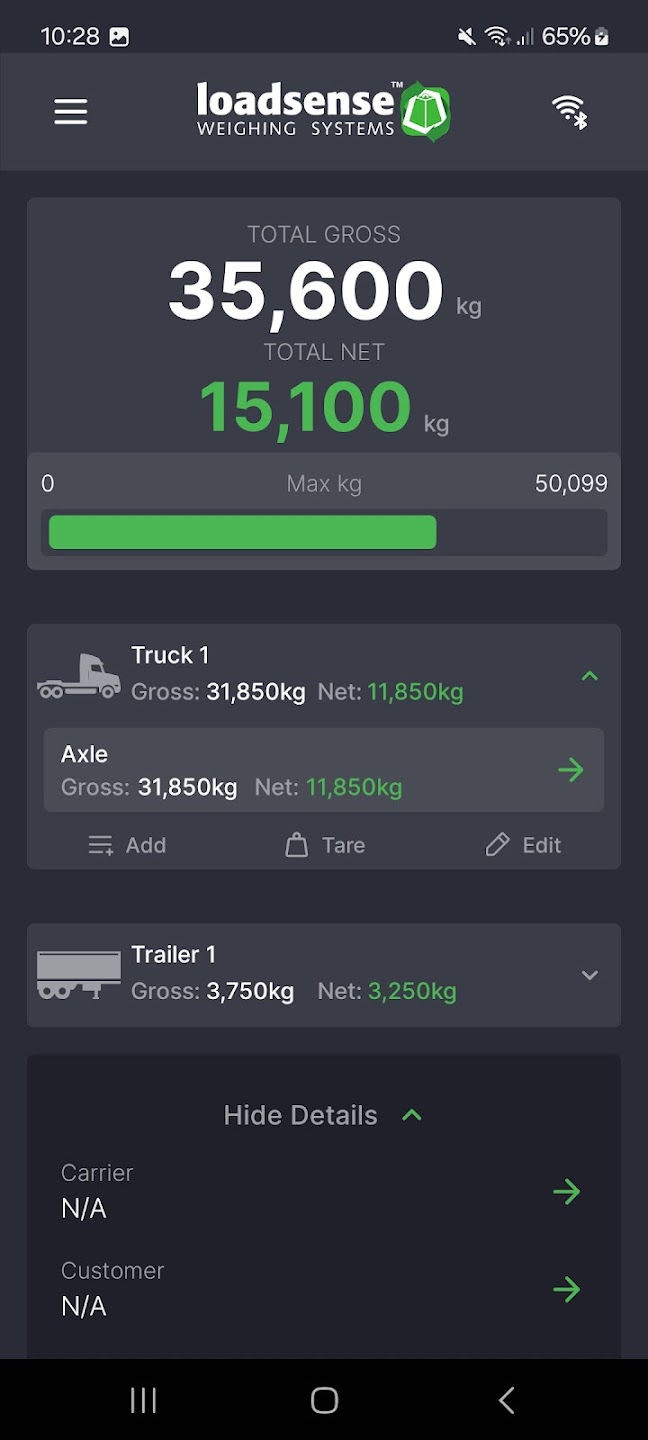Select the Axle row
648x1440 pixels.
pyautogui.click(x=300, y=770)
